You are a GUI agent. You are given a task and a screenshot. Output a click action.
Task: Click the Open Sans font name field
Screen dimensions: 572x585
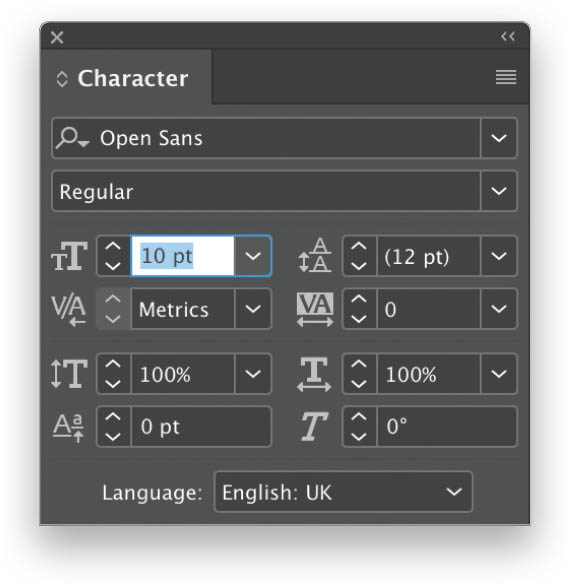(x=267, y=138)
